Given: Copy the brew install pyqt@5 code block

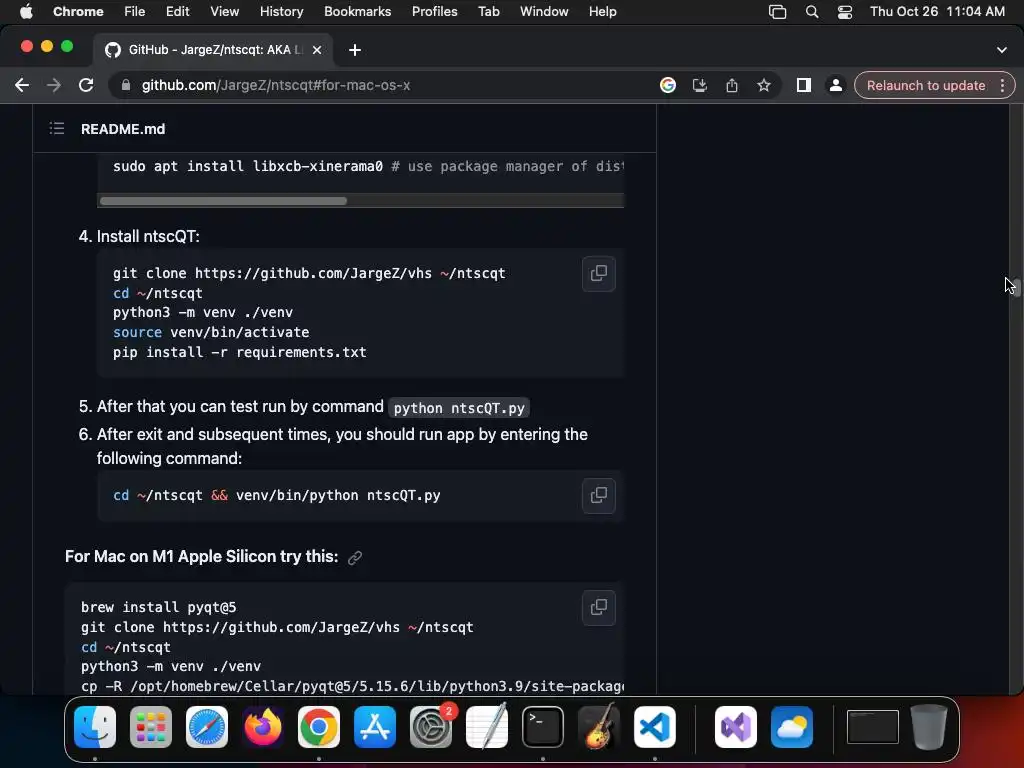Looking at the screenshot, I should [x=598, y=608].
